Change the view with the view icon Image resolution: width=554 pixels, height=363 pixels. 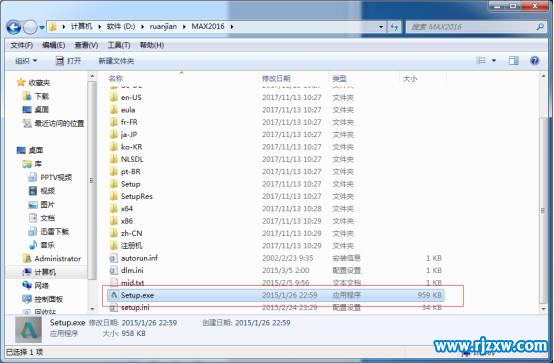pyautogui.click(x=482, y=61)
